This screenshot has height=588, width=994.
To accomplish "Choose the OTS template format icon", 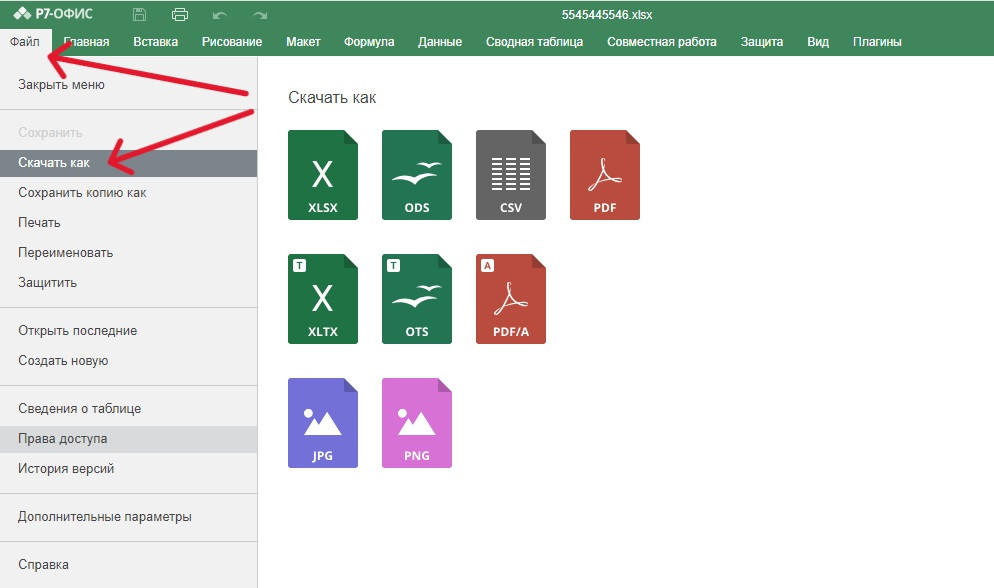I will 416,299.
